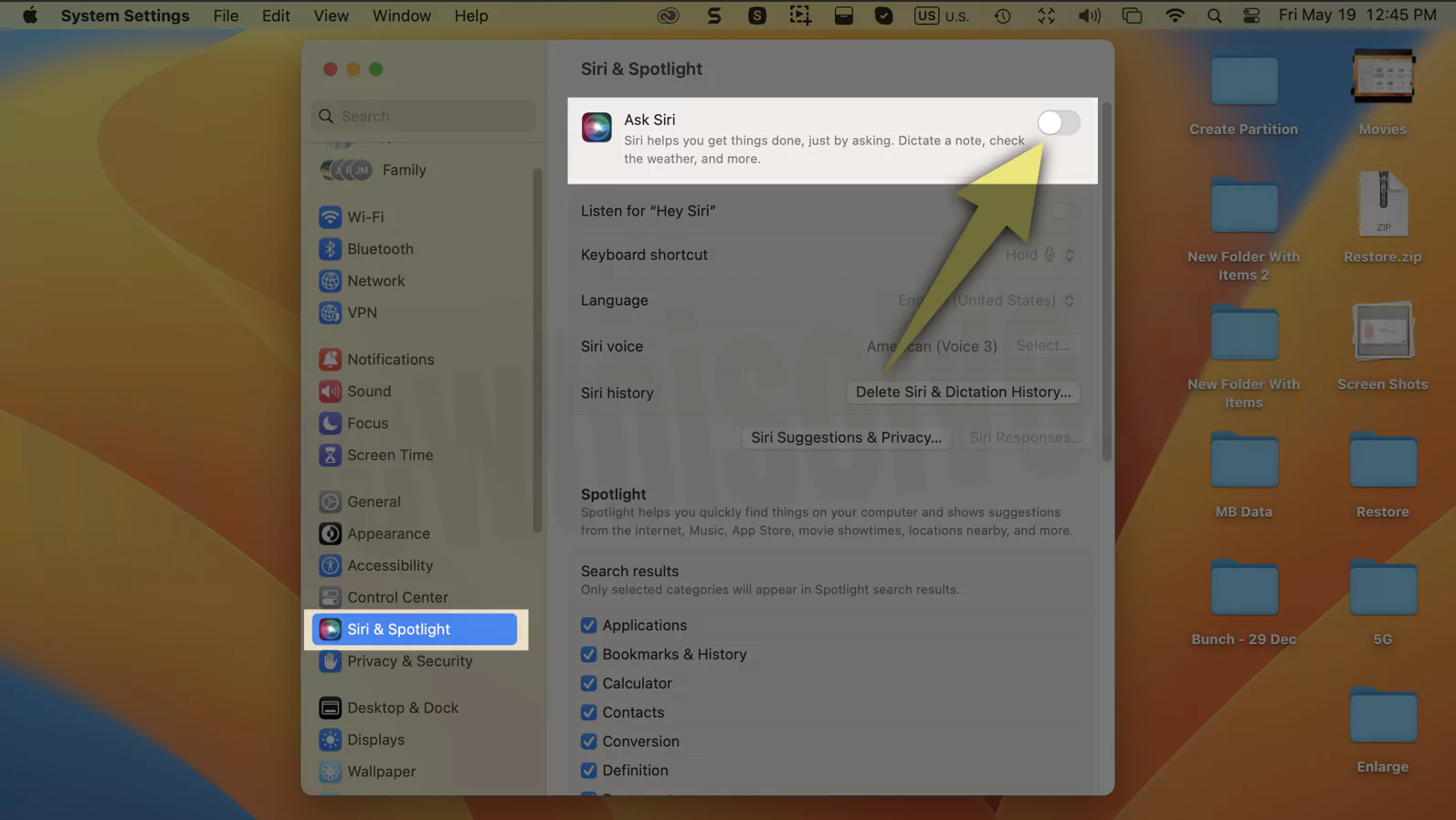The height and width of the screenshot is (820, 1456).
Task: Open the Window menu
Action: tap(402, 16)
